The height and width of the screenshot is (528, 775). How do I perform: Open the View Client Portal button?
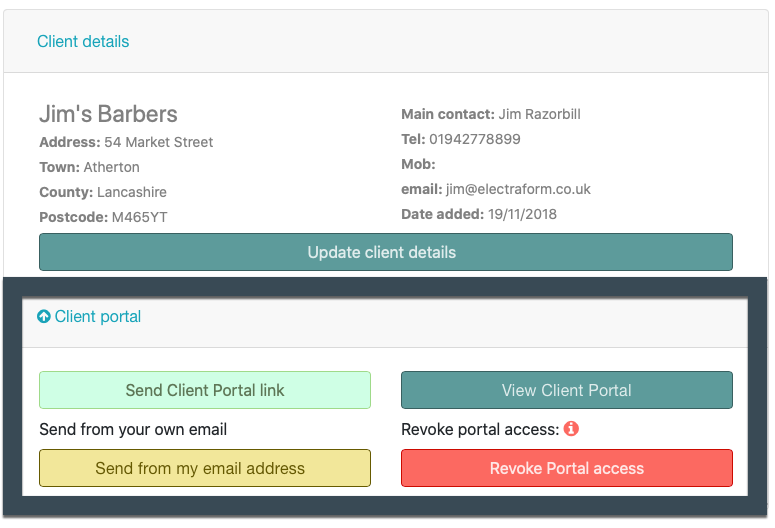click(566, 390)
